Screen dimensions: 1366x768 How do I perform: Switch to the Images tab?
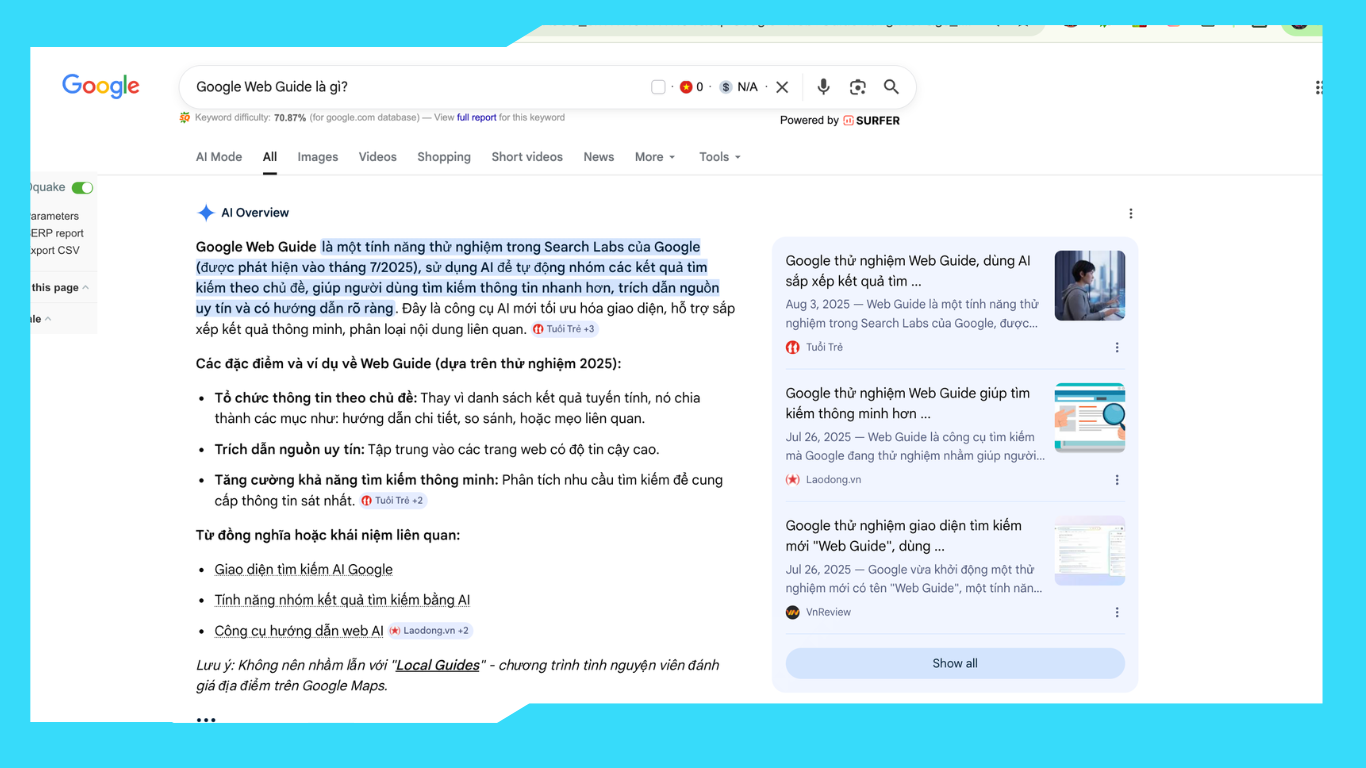pyautogui.click(x=318, y=157)
